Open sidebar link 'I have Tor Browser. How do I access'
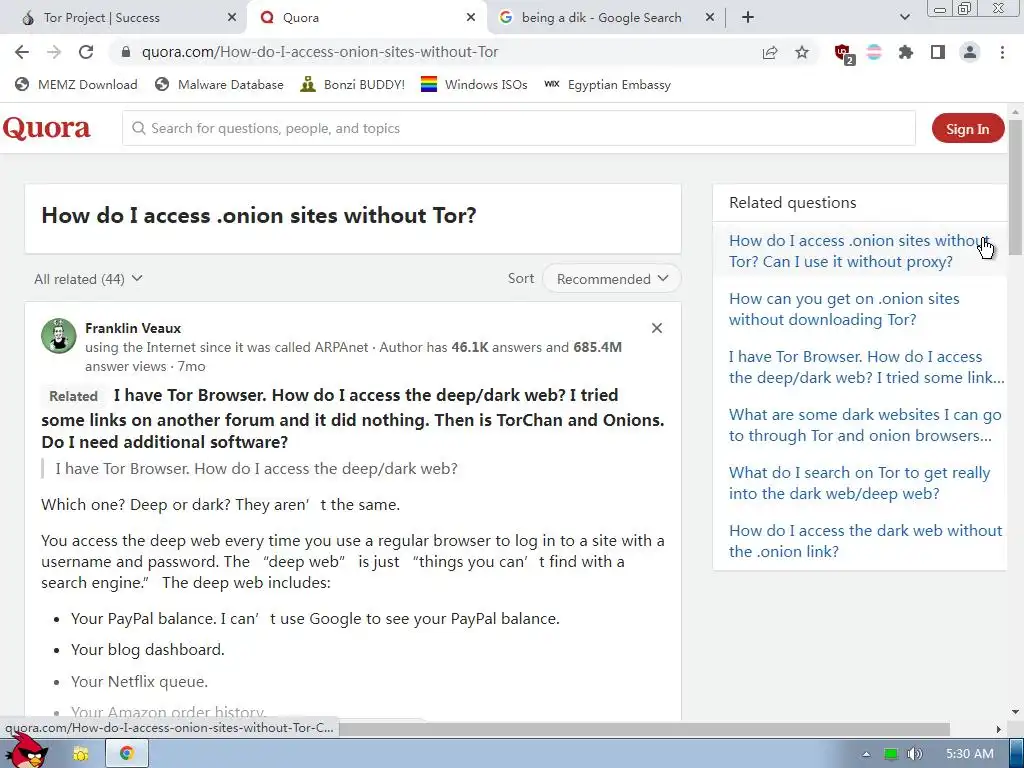Viewport: 1024px width, 768px height. (x=867, y=367)
